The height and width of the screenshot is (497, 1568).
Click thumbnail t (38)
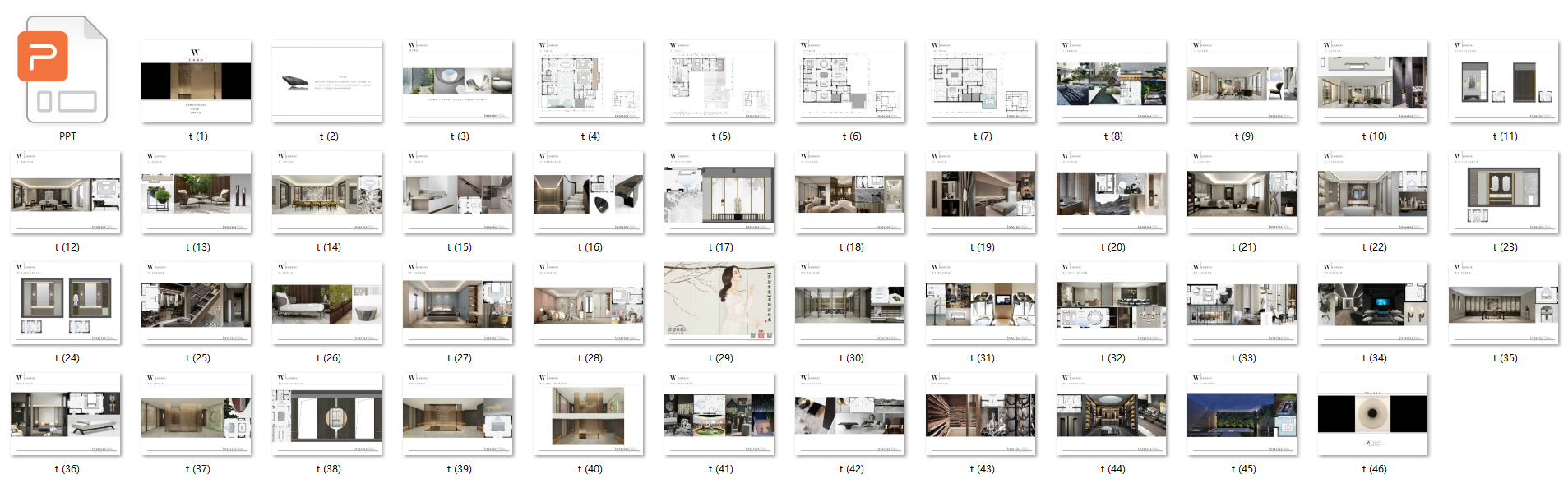tap(327, 414)
